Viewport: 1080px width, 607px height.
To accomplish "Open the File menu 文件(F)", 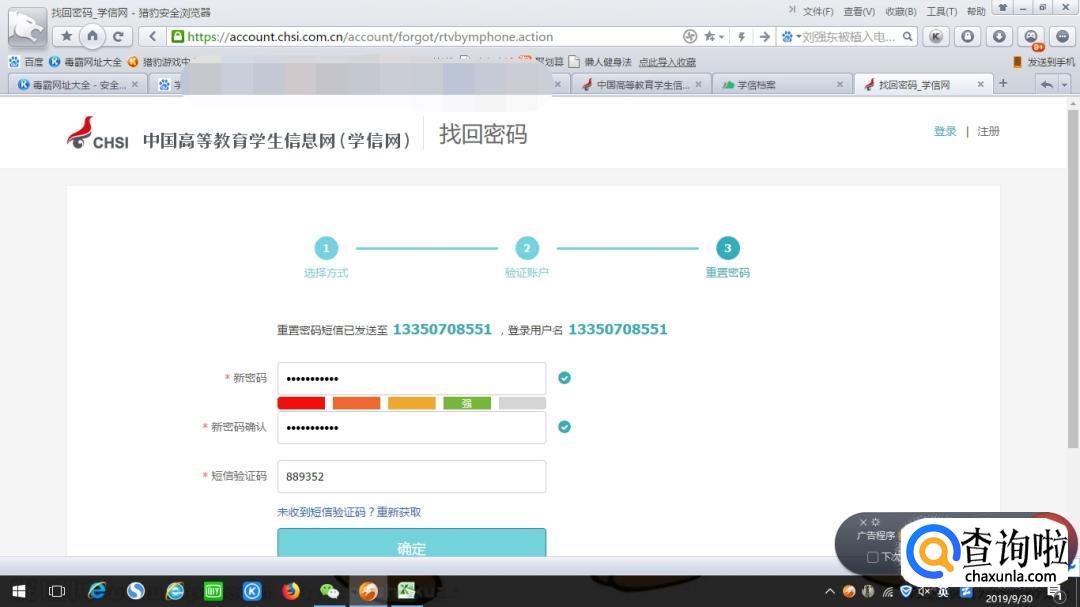I will [x=818, y=12].
